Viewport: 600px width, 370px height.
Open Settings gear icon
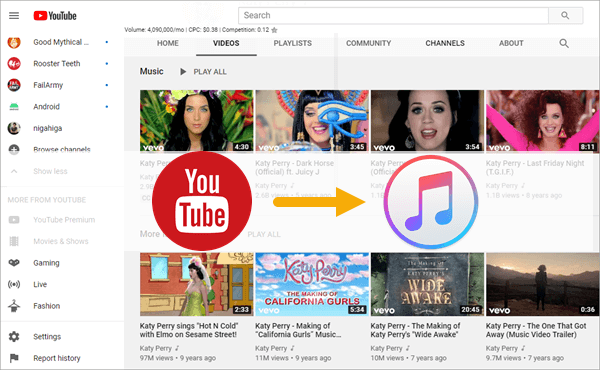14,337
